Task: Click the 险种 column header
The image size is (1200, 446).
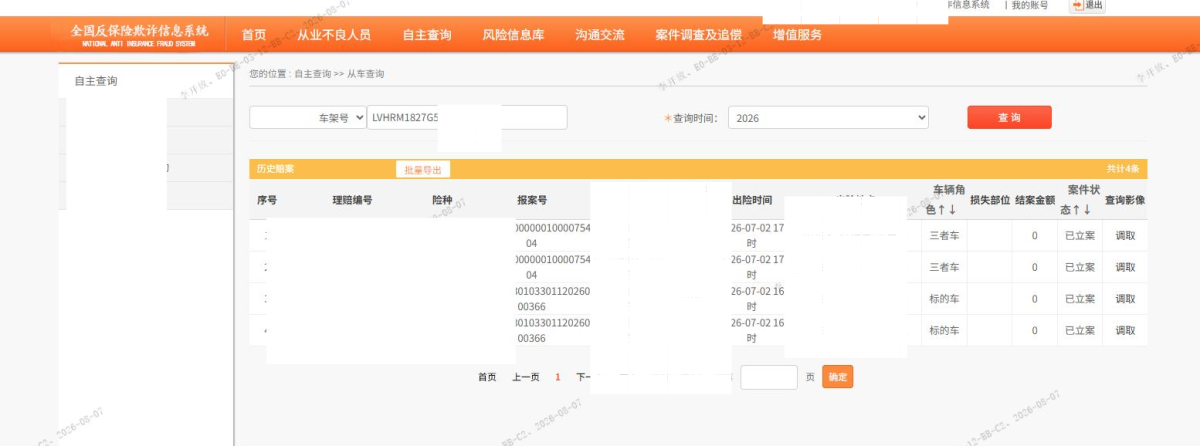Action: (x=442, y=200)
